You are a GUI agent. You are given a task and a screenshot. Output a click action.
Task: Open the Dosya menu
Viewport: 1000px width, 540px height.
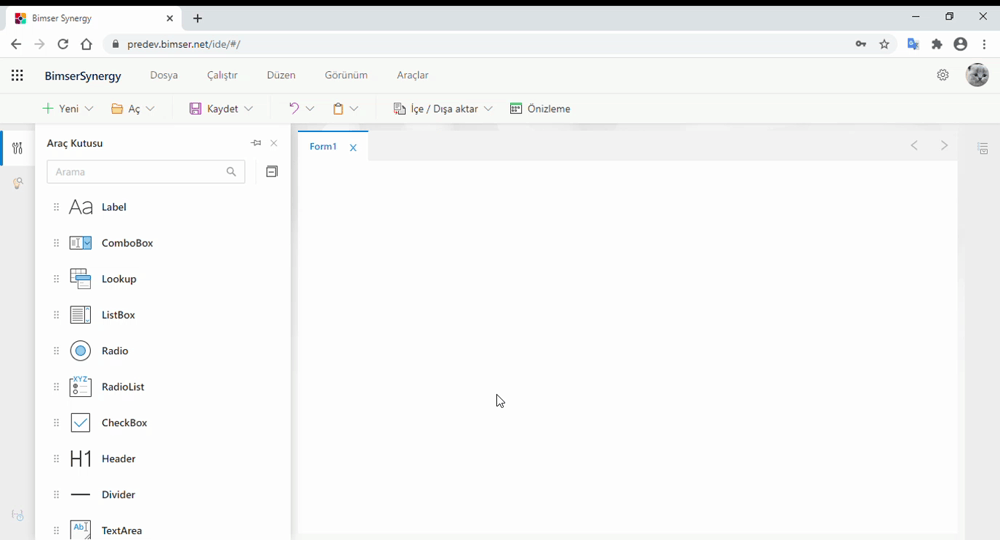[164, 75]
